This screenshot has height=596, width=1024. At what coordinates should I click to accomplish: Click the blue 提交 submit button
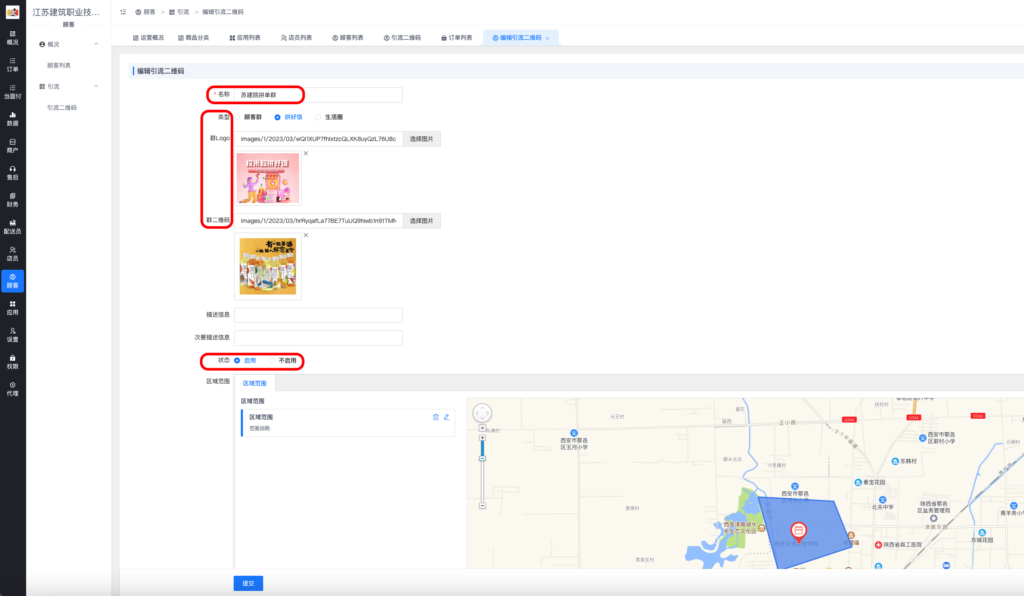[x=248, y=583]
